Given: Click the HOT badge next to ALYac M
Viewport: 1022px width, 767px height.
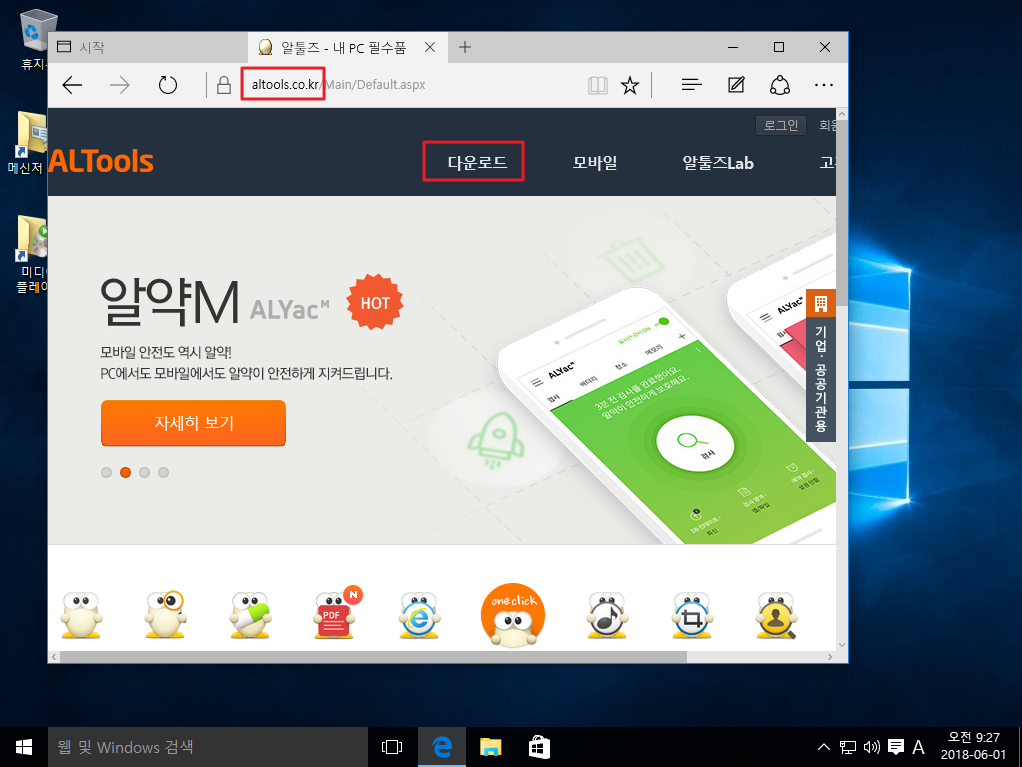Looking at the screenshot, I should point(375,303).
